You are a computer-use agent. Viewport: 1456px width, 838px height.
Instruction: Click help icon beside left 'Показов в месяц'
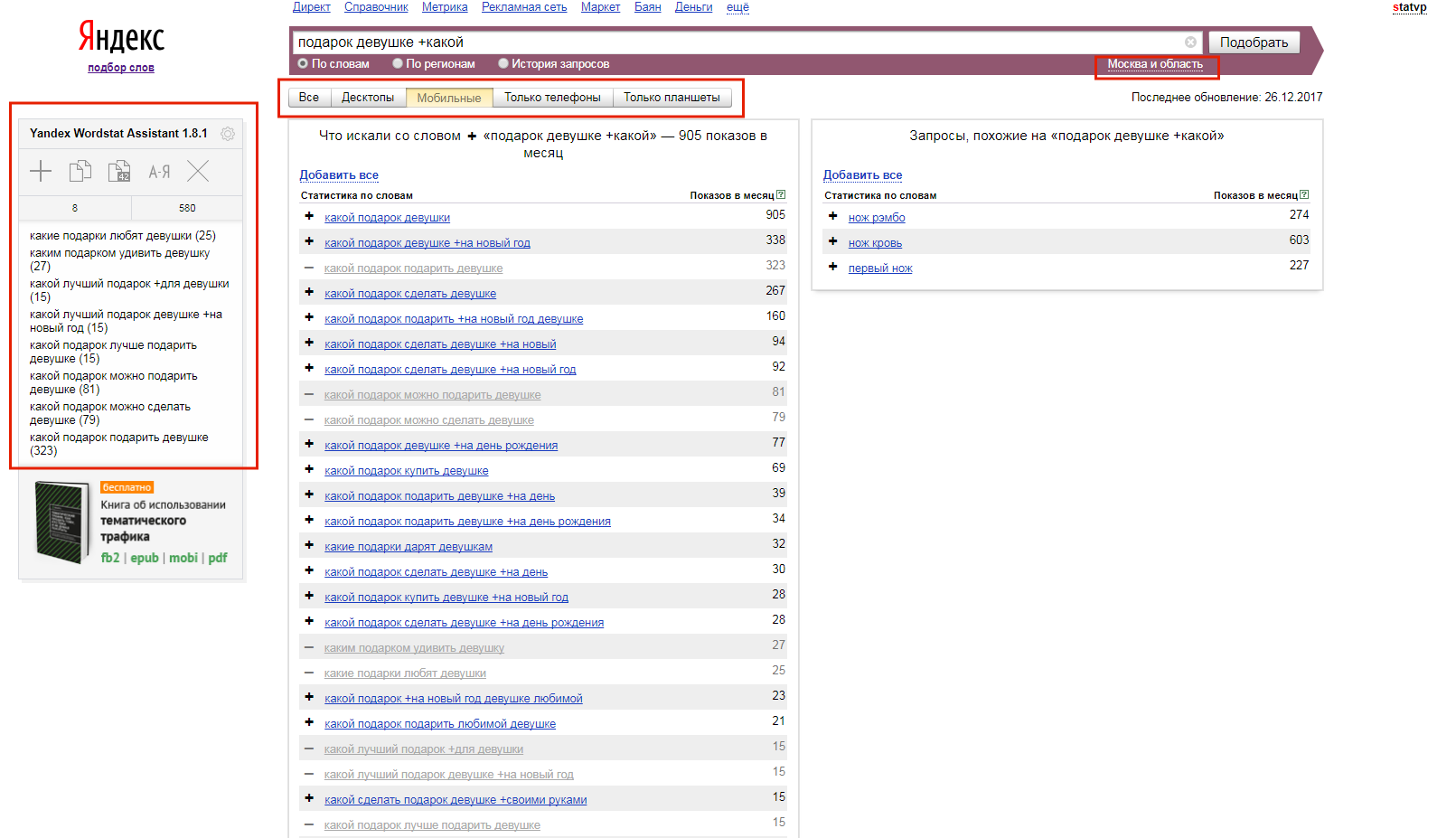coord(781,194)
